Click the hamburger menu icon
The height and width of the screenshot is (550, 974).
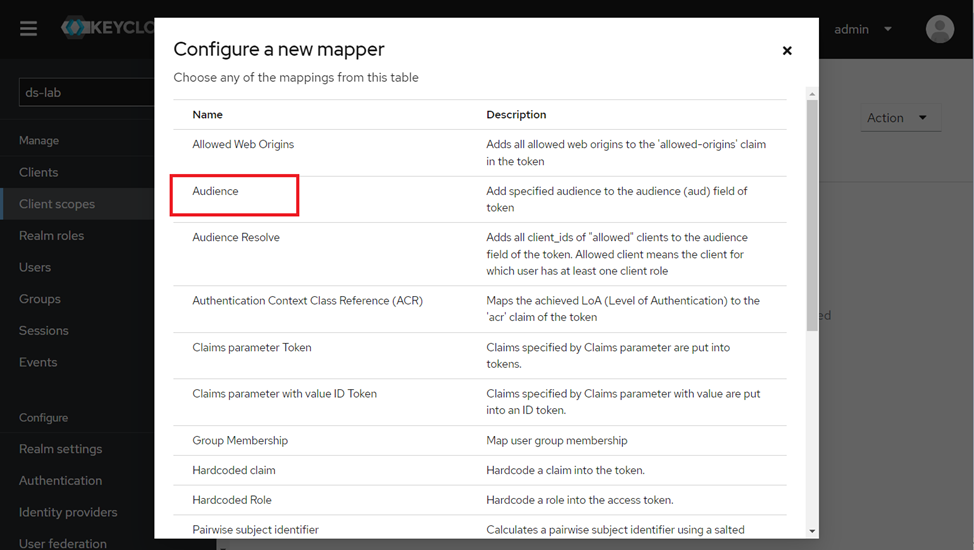tap(29, 28)
